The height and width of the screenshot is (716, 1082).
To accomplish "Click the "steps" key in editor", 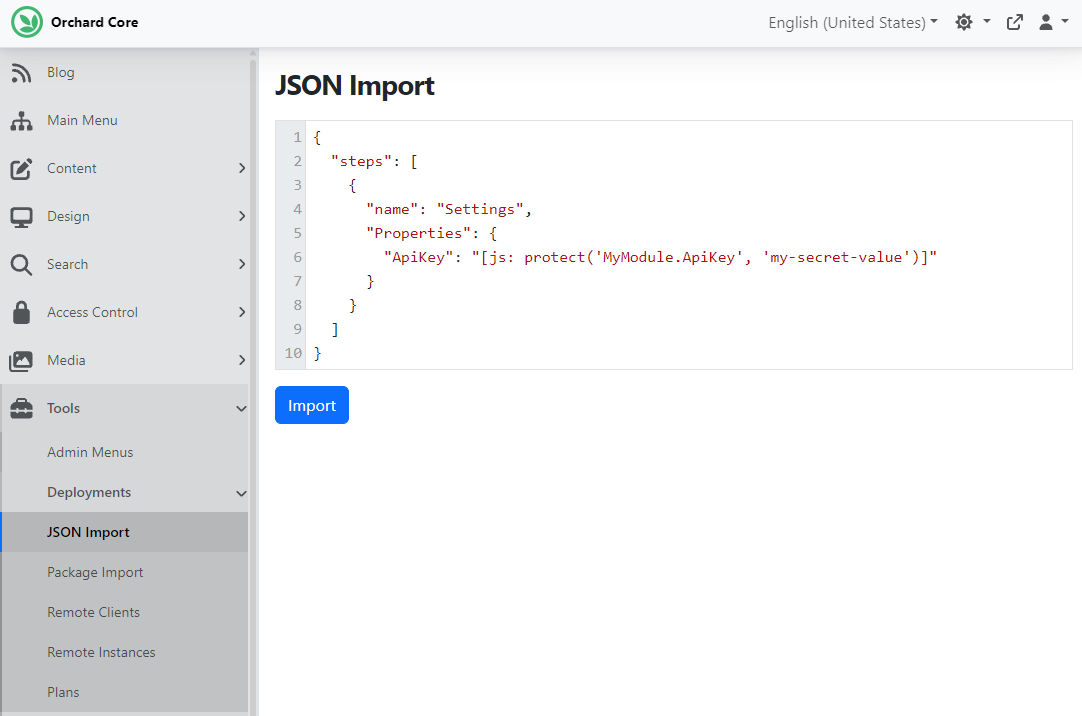I will click(362, 161).
